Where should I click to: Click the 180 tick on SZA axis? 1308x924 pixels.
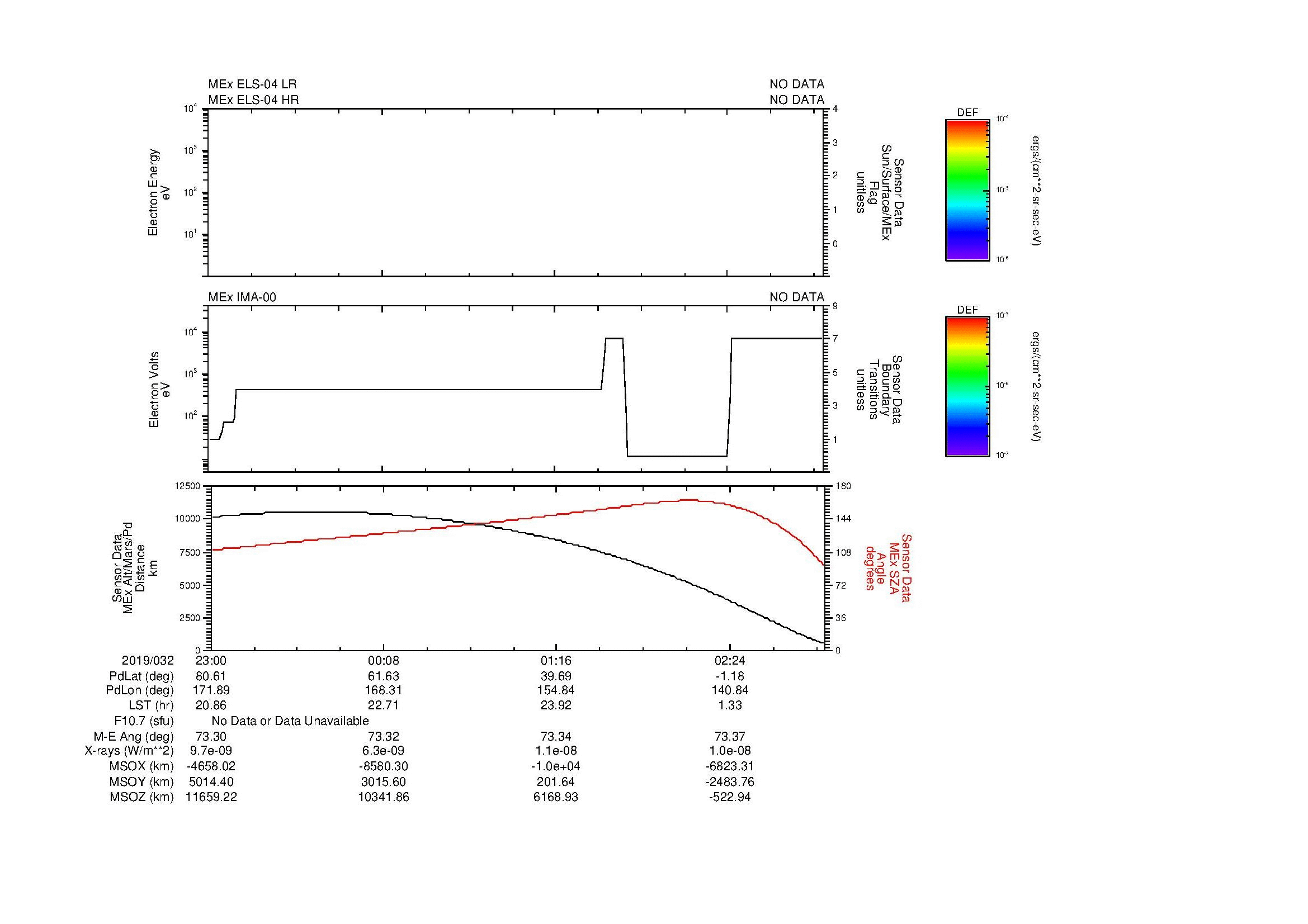[844, 486]
